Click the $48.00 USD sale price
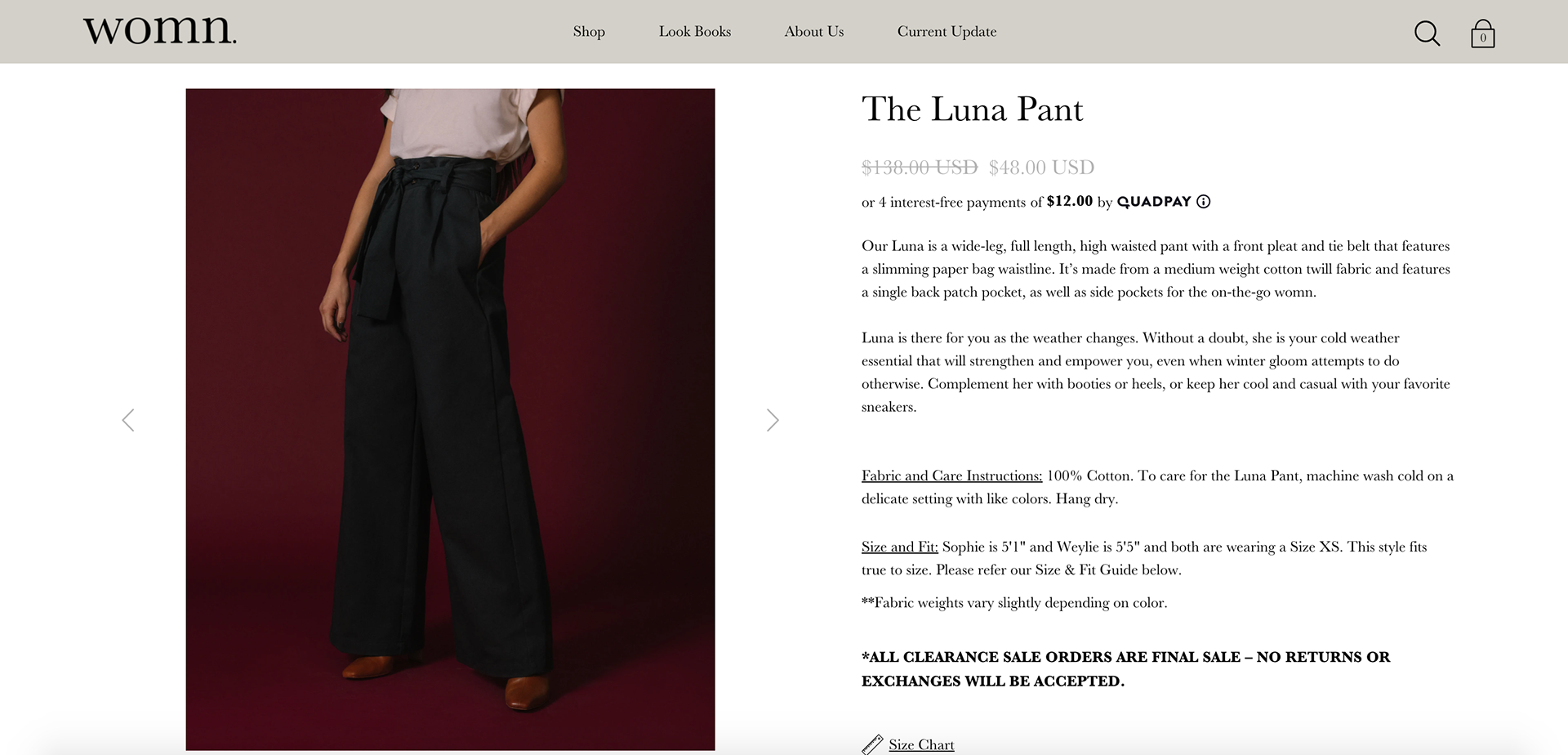This screenshot has width=1568, height=755. click(x=1041, y=168)
